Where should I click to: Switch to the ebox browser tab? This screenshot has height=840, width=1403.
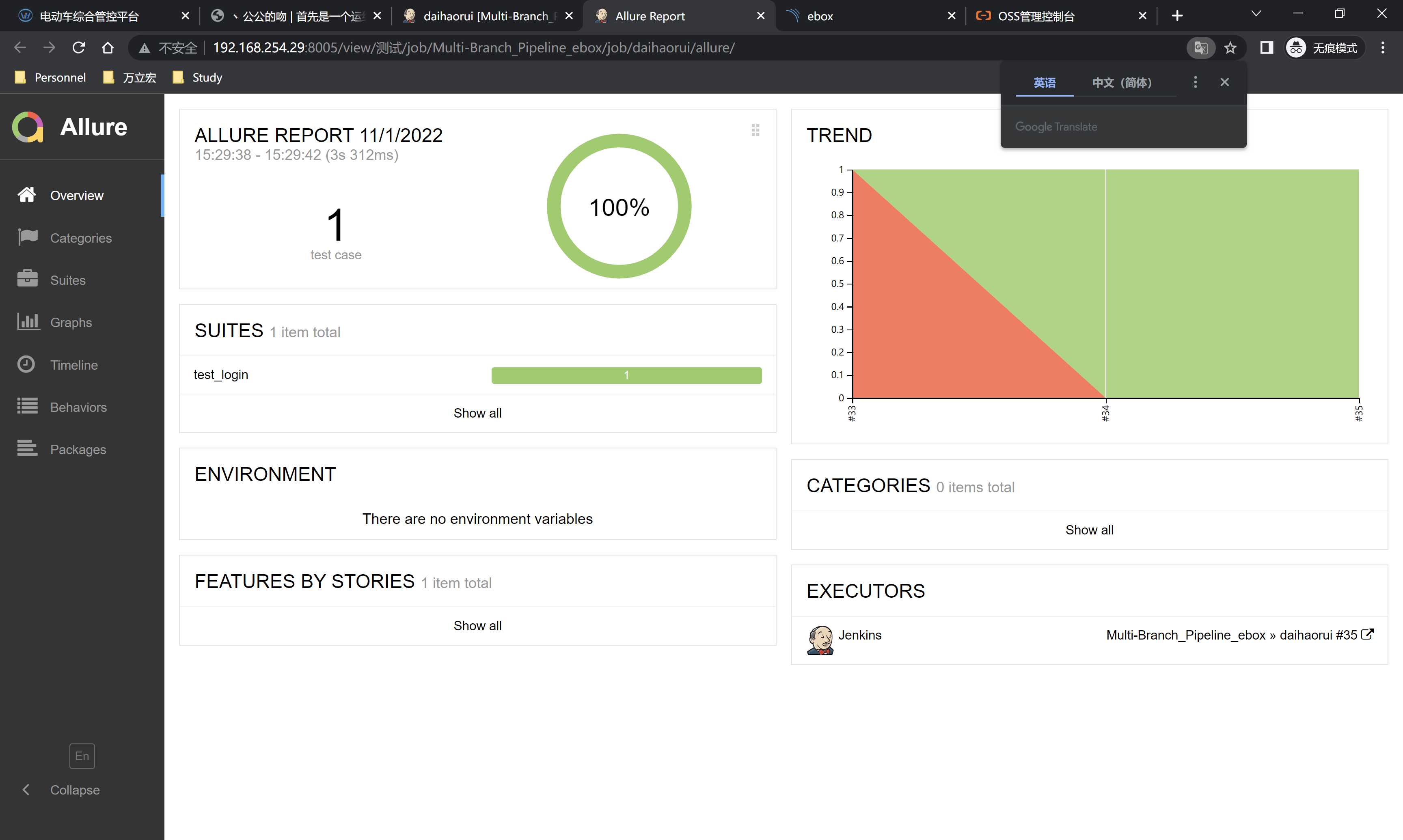pos(820,16)
